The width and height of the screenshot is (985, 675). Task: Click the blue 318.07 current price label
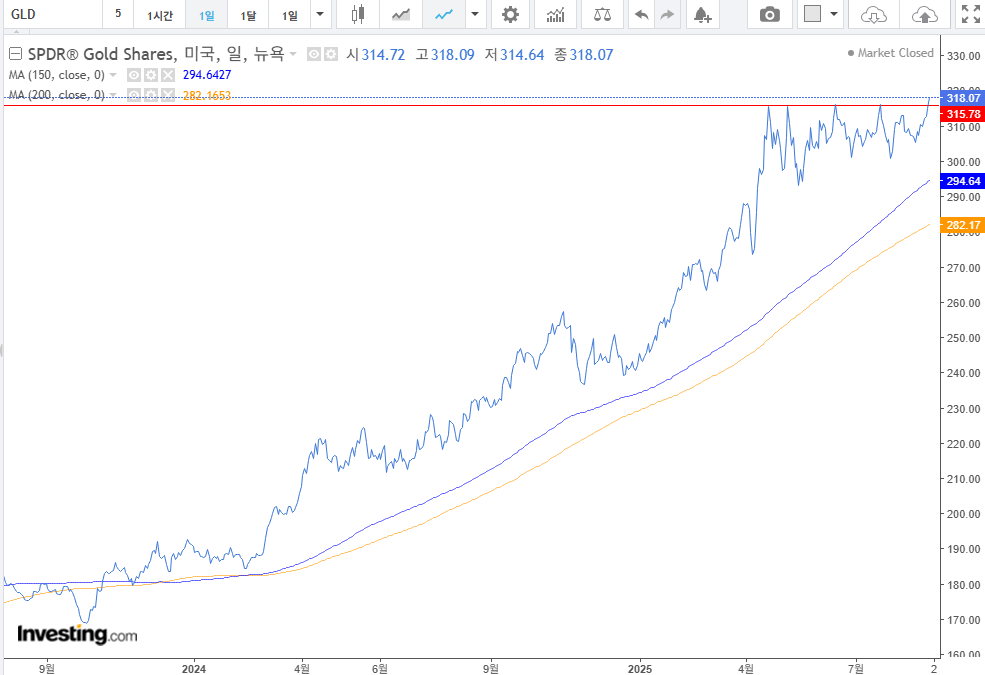tap(963, 98)
